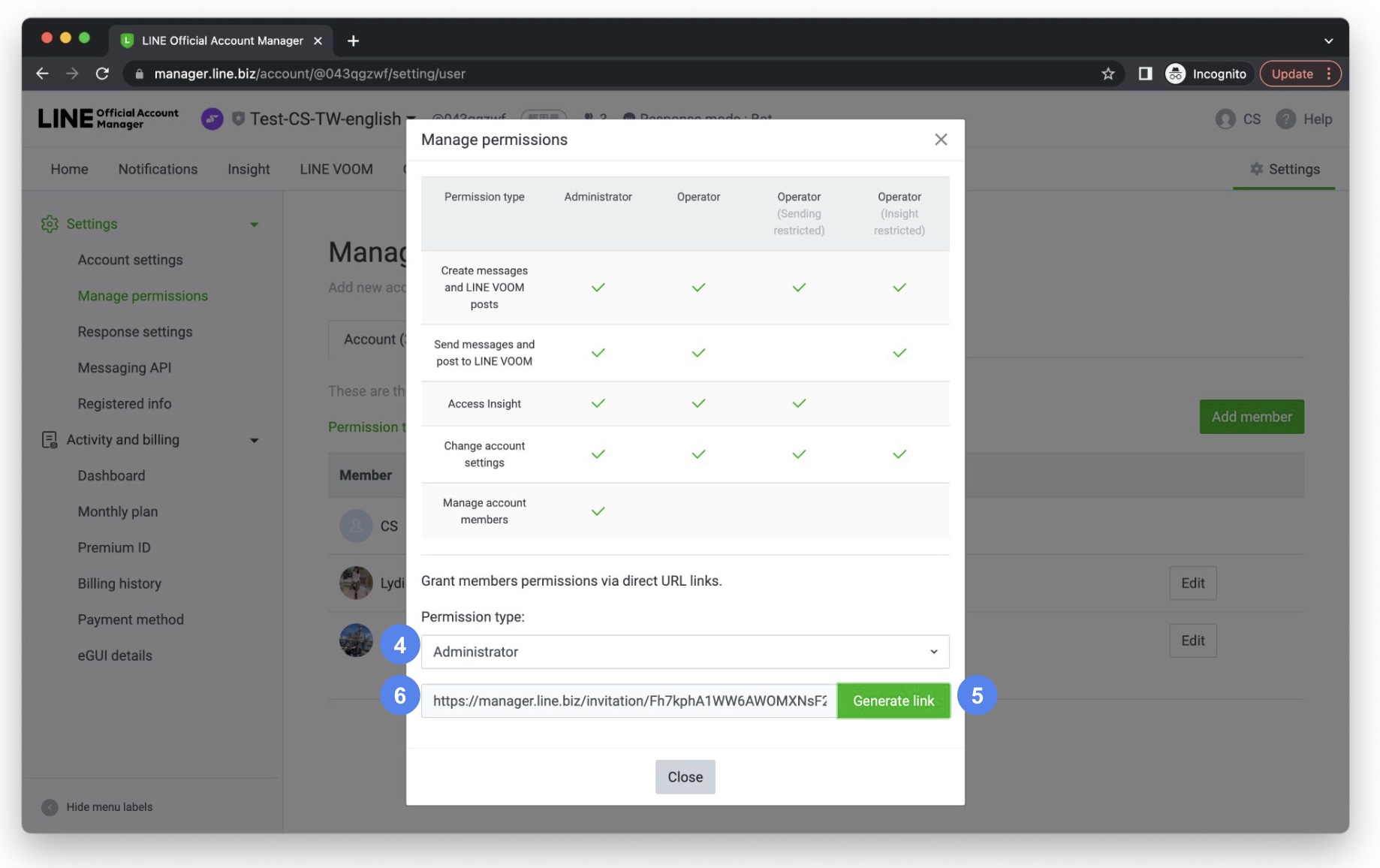Screen dimensions: 1380x868
Task: Open the Notifications tab
Action: tap(158, 169)
